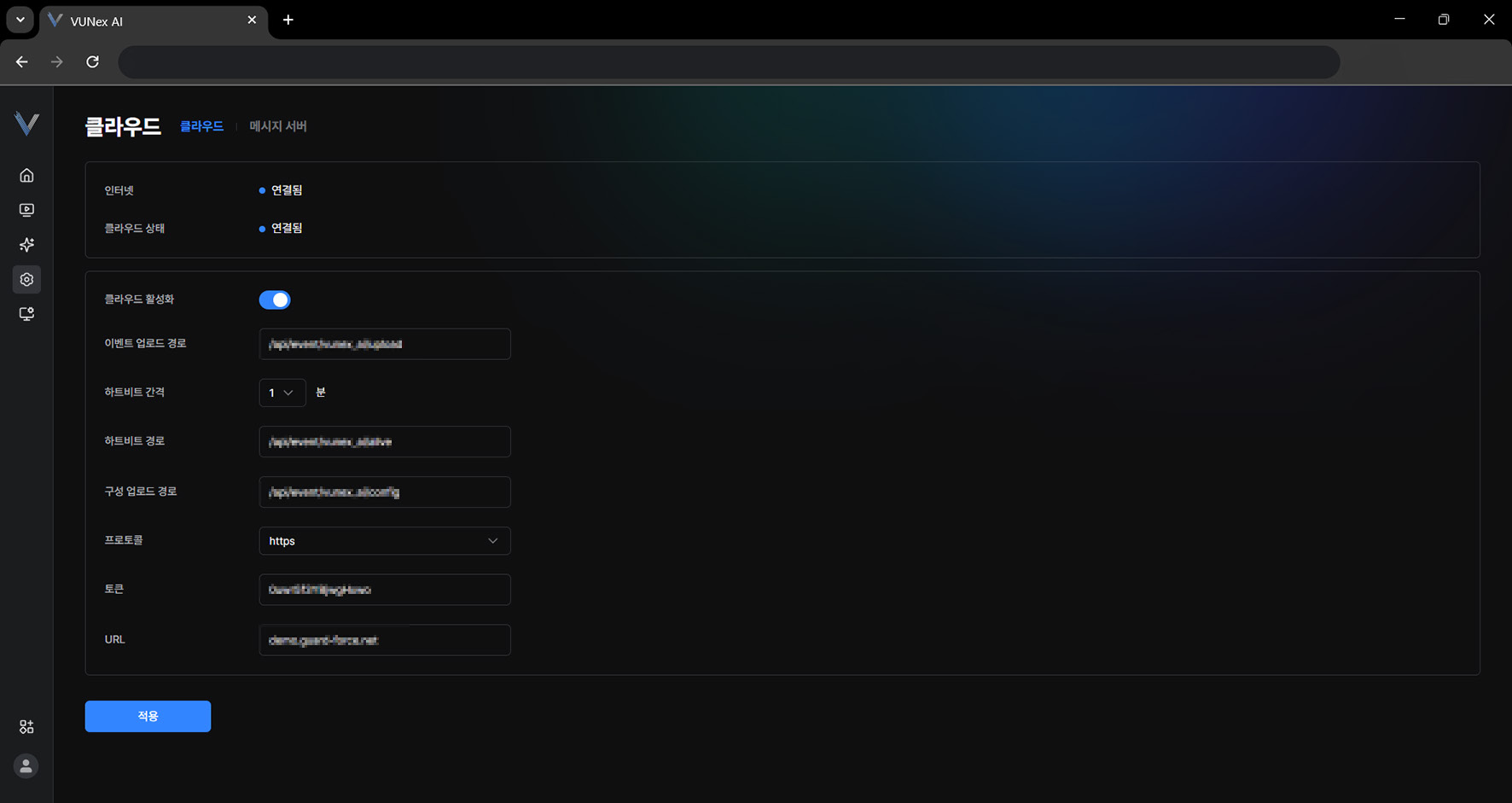Select the settings gear sidebar icon
Viewport: 1512px width, 803px height.
pos(26,280)
